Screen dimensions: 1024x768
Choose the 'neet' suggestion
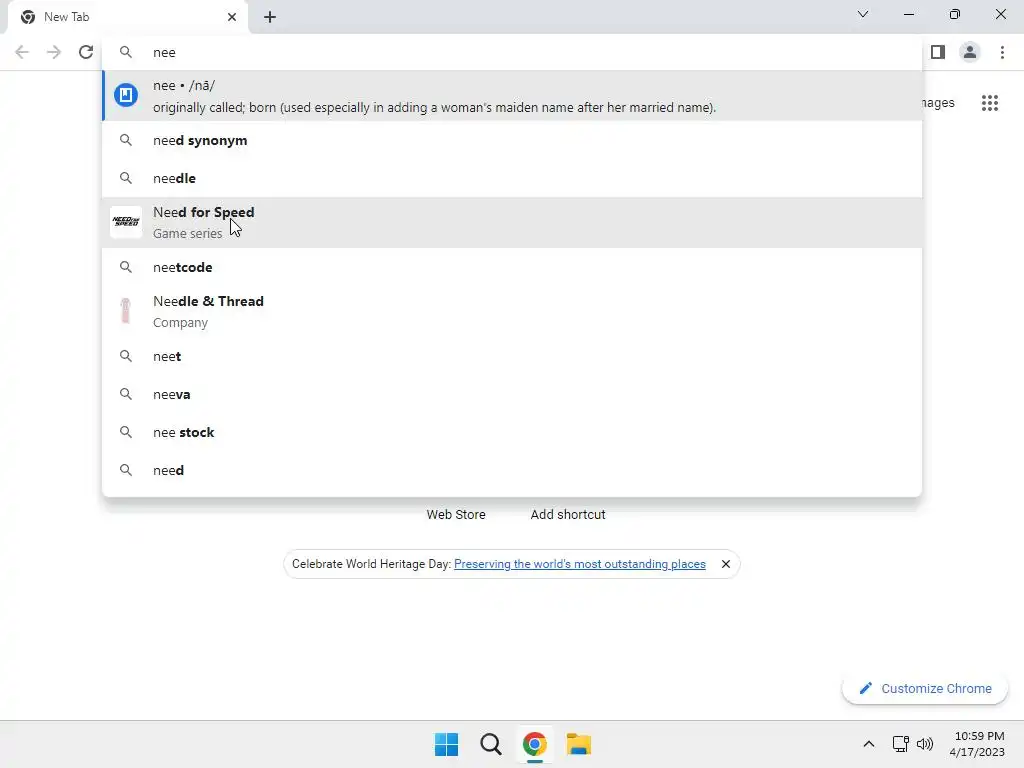pyautogui.click(x=512, y=357)
